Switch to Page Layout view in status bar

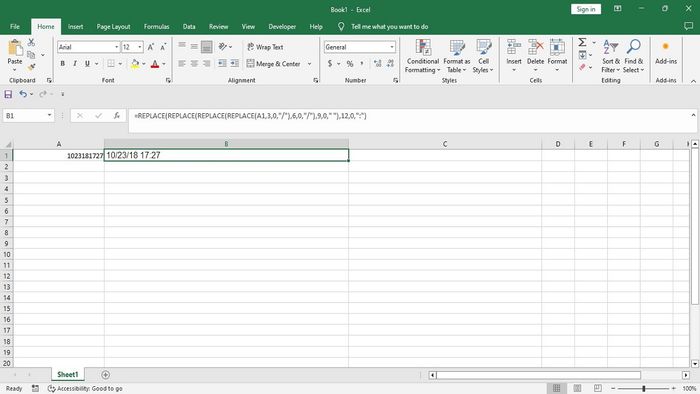click(577, 388)
